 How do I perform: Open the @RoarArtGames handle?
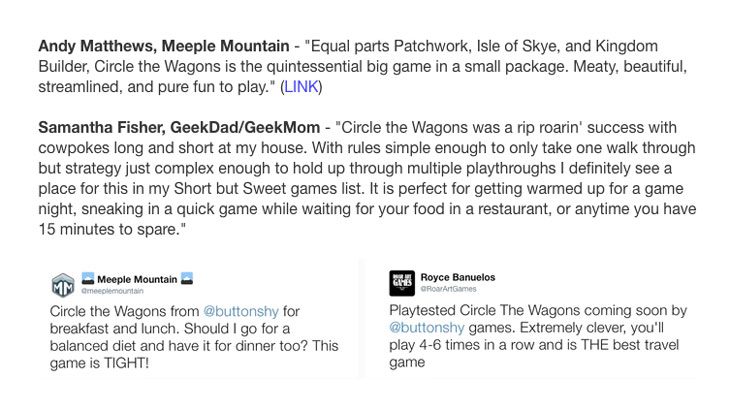[x=448, y=289]
